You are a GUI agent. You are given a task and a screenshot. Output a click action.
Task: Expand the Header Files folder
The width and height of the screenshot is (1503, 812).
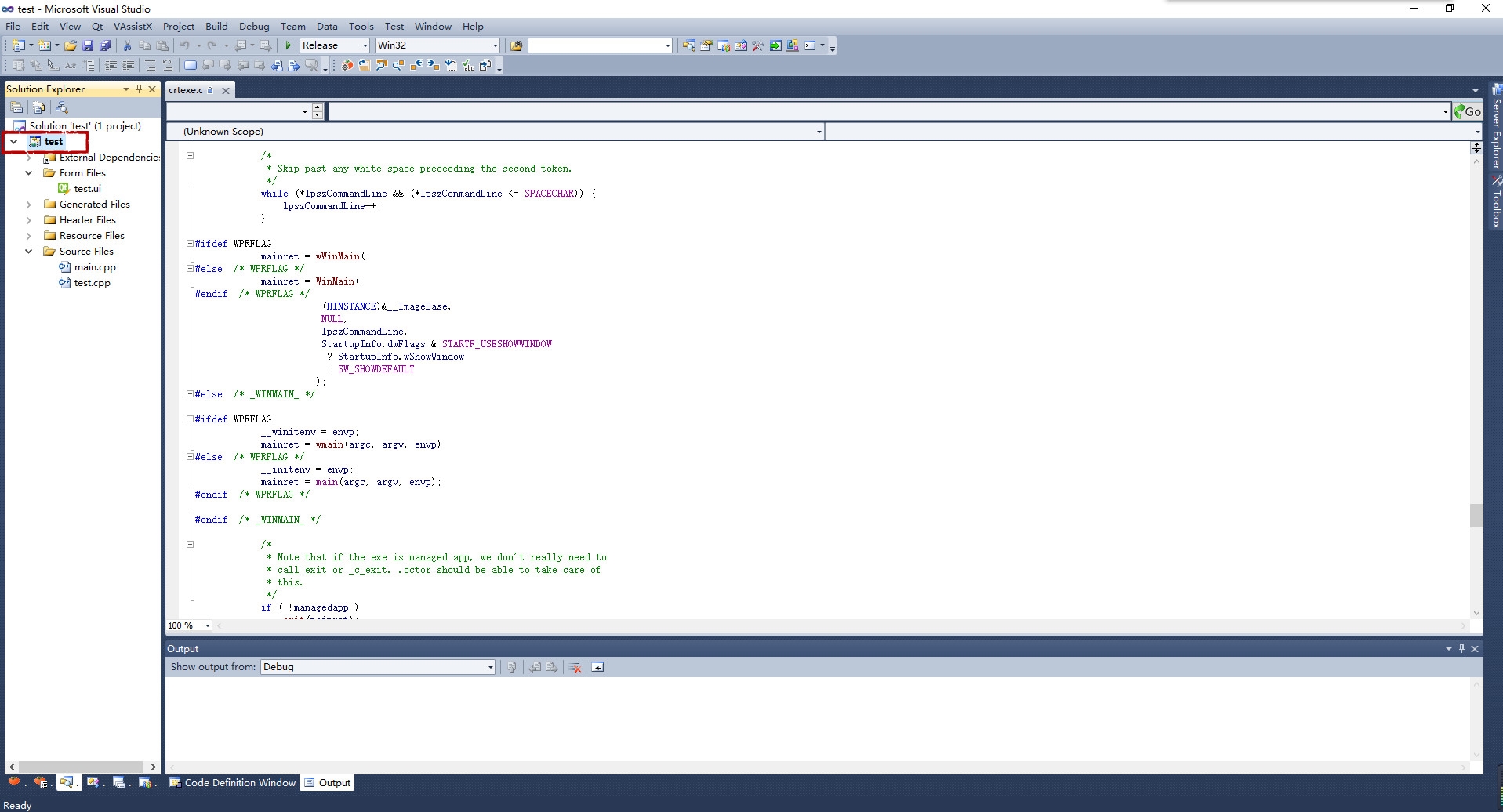pos(29,220)
